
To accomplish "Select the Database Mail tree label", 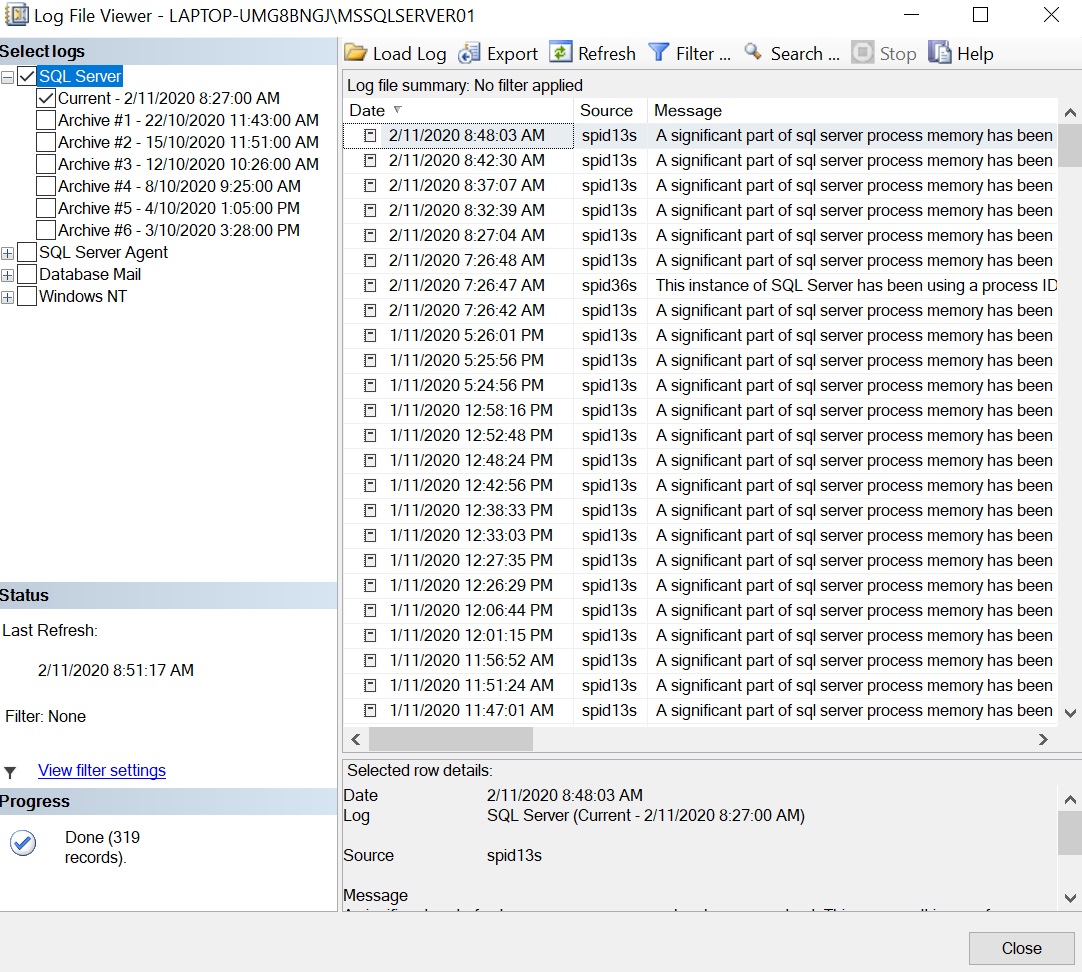I will pos(90,275).
